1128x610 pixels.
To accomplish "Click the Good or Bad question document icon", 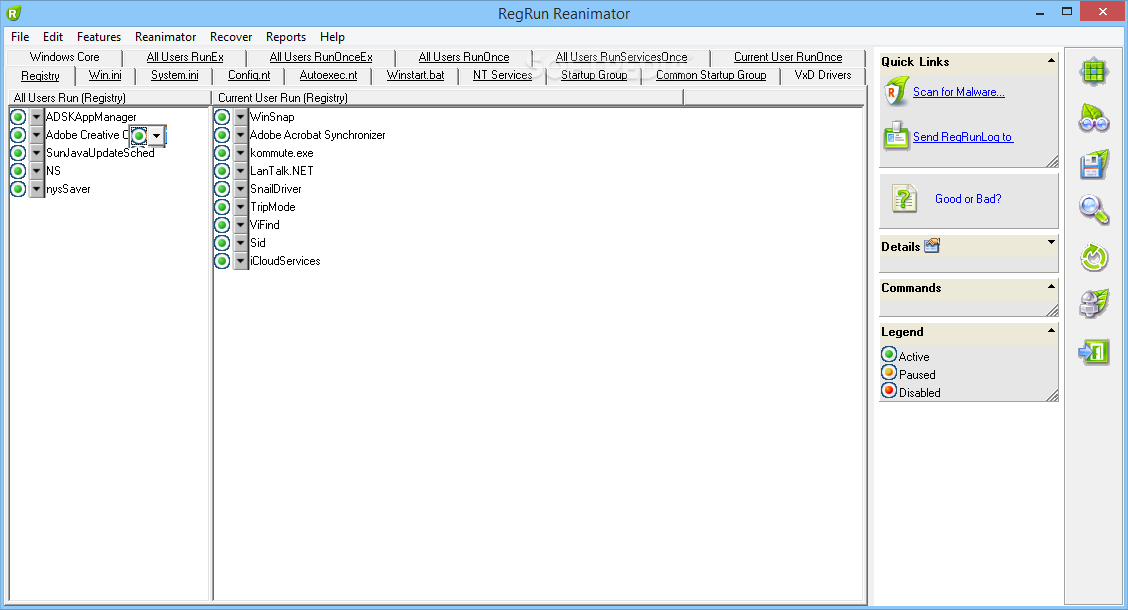I will [904, 199].
